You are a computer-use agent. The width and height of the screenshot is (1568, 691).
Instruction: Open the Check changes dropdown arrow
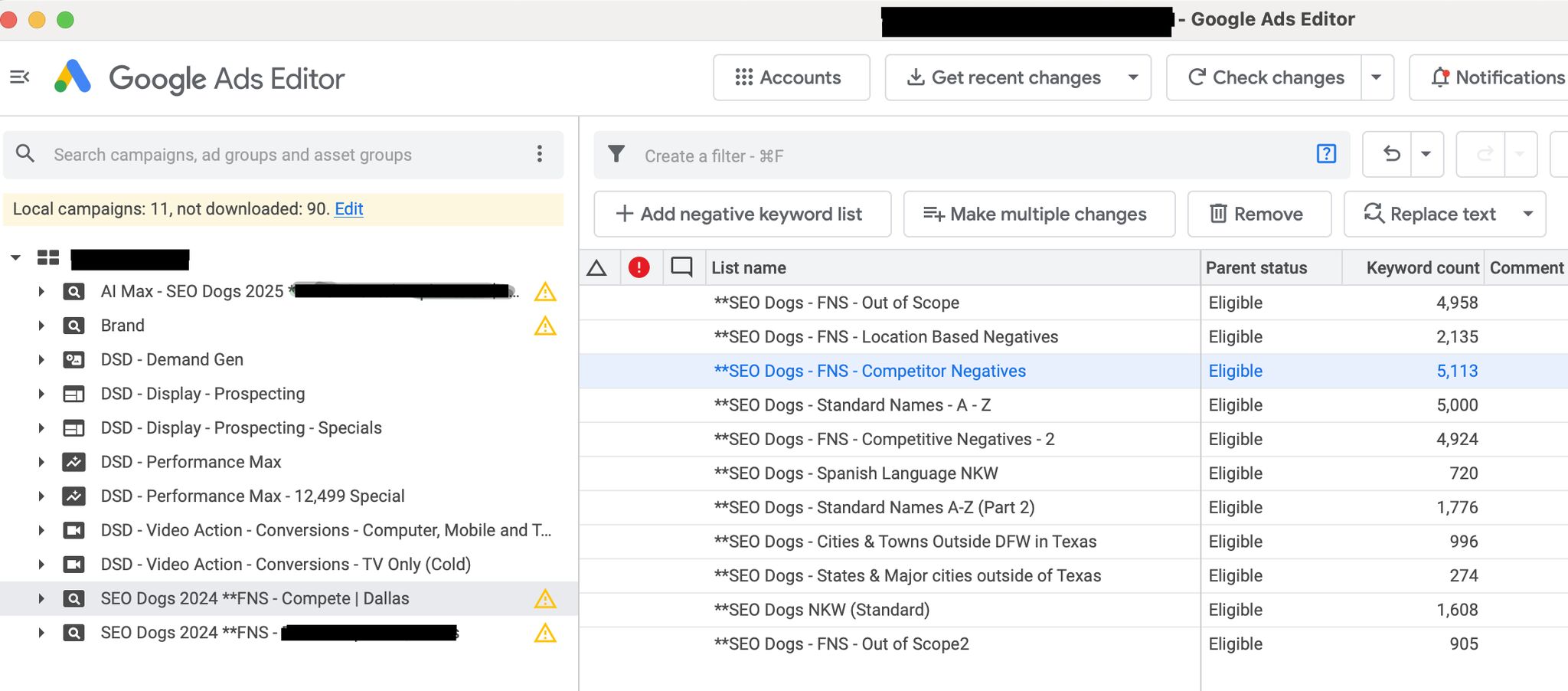1376,77
